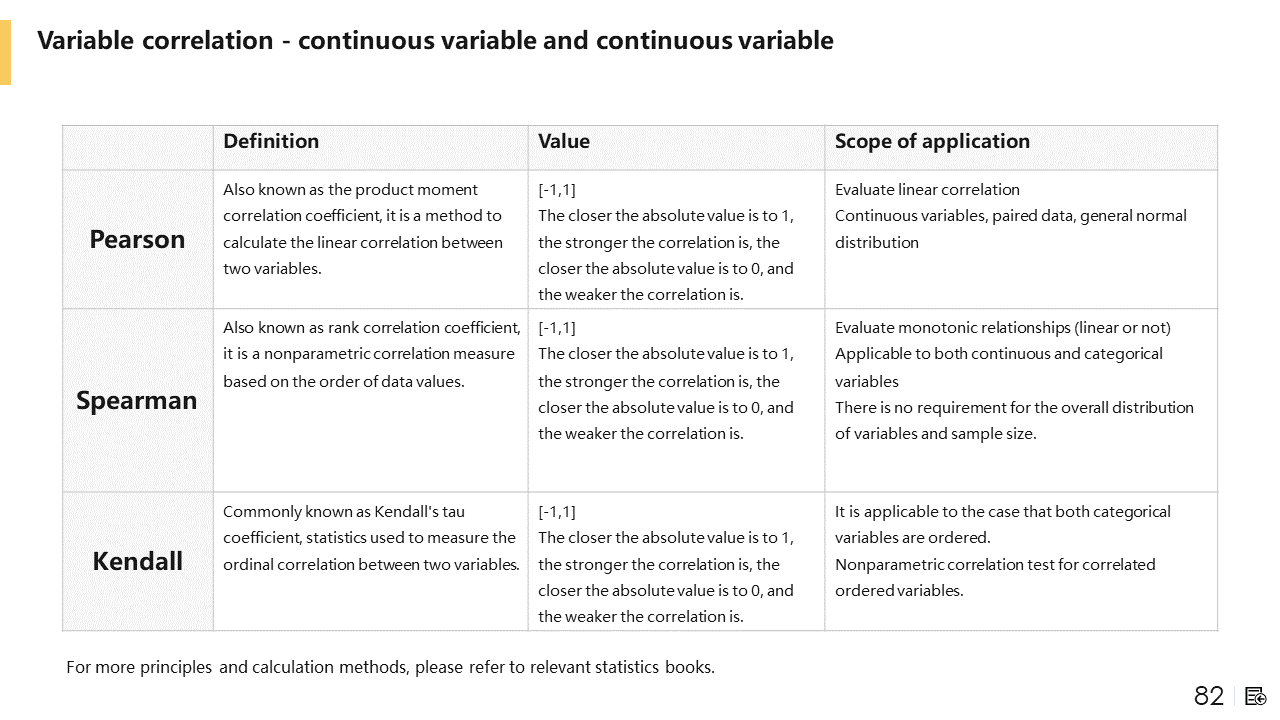1280x720 pixels.
Task: Click the Kendall scope of application cell
Action: pos(1002,551)
